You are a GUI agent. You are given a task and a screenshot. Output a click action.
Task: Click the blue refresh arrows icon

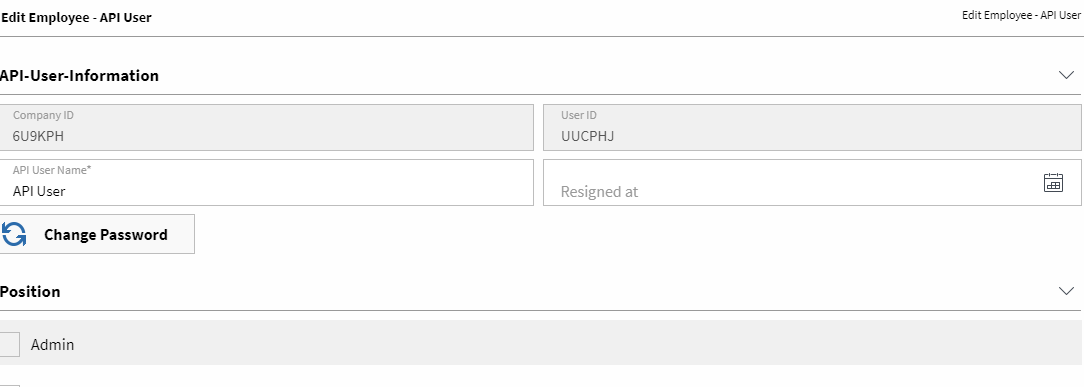tap(14, 234)
